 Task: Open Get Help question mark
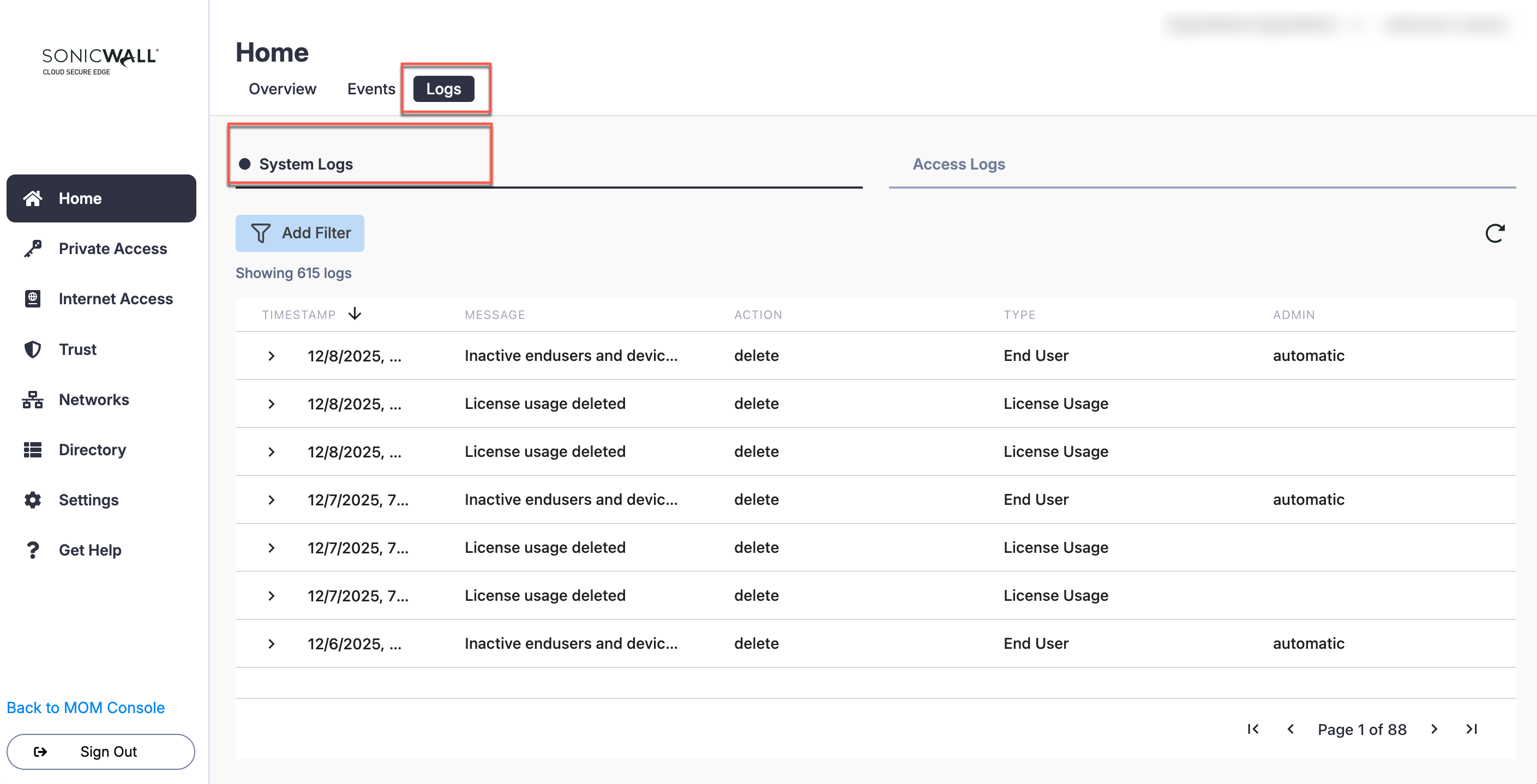[89, 550]
